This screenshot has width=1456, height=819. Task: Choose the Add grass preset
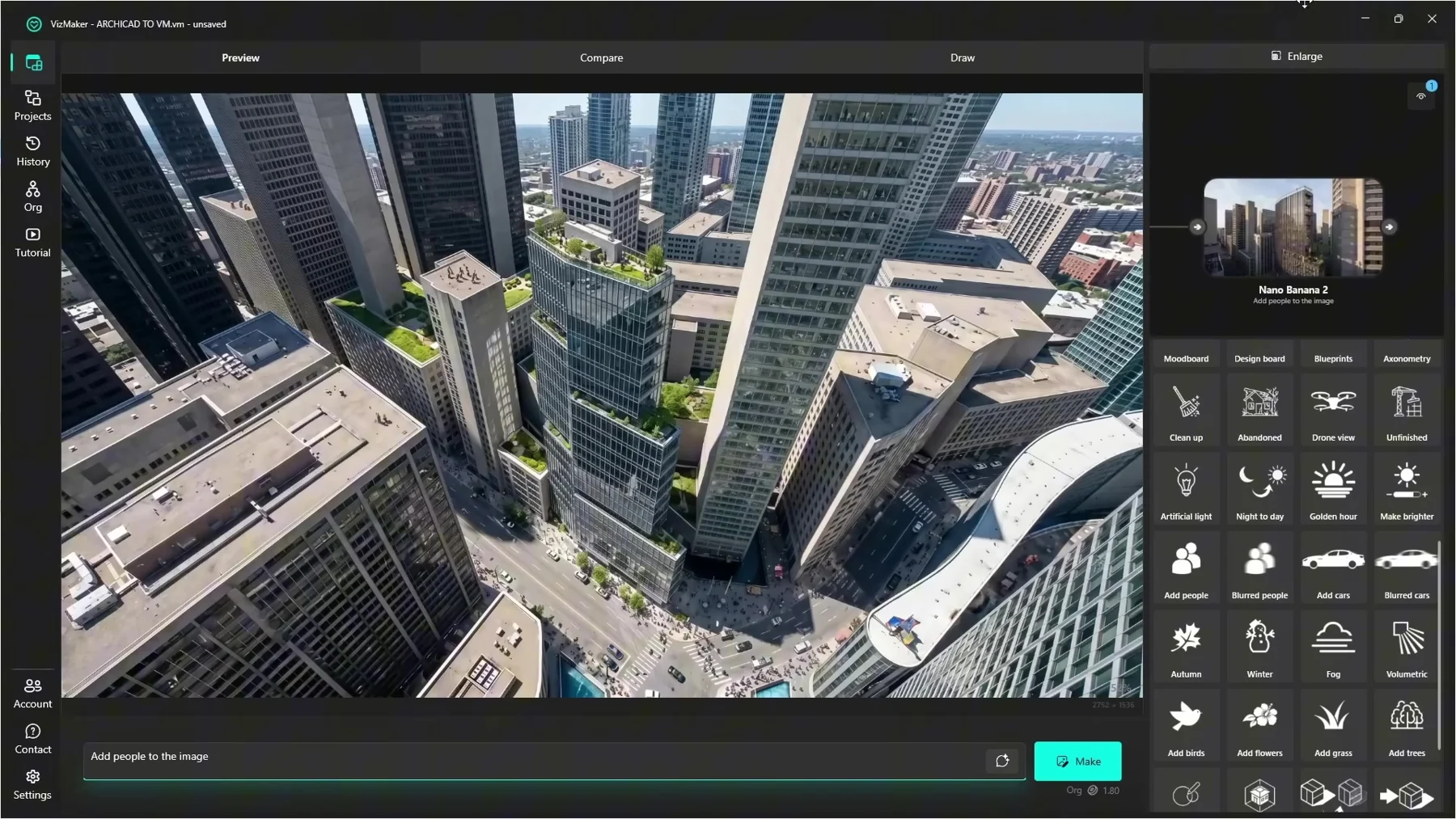[1333, 726]
